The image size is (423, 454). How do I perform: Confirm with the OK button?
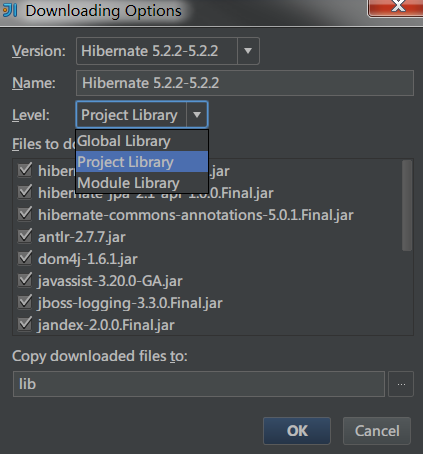[297, 431]
